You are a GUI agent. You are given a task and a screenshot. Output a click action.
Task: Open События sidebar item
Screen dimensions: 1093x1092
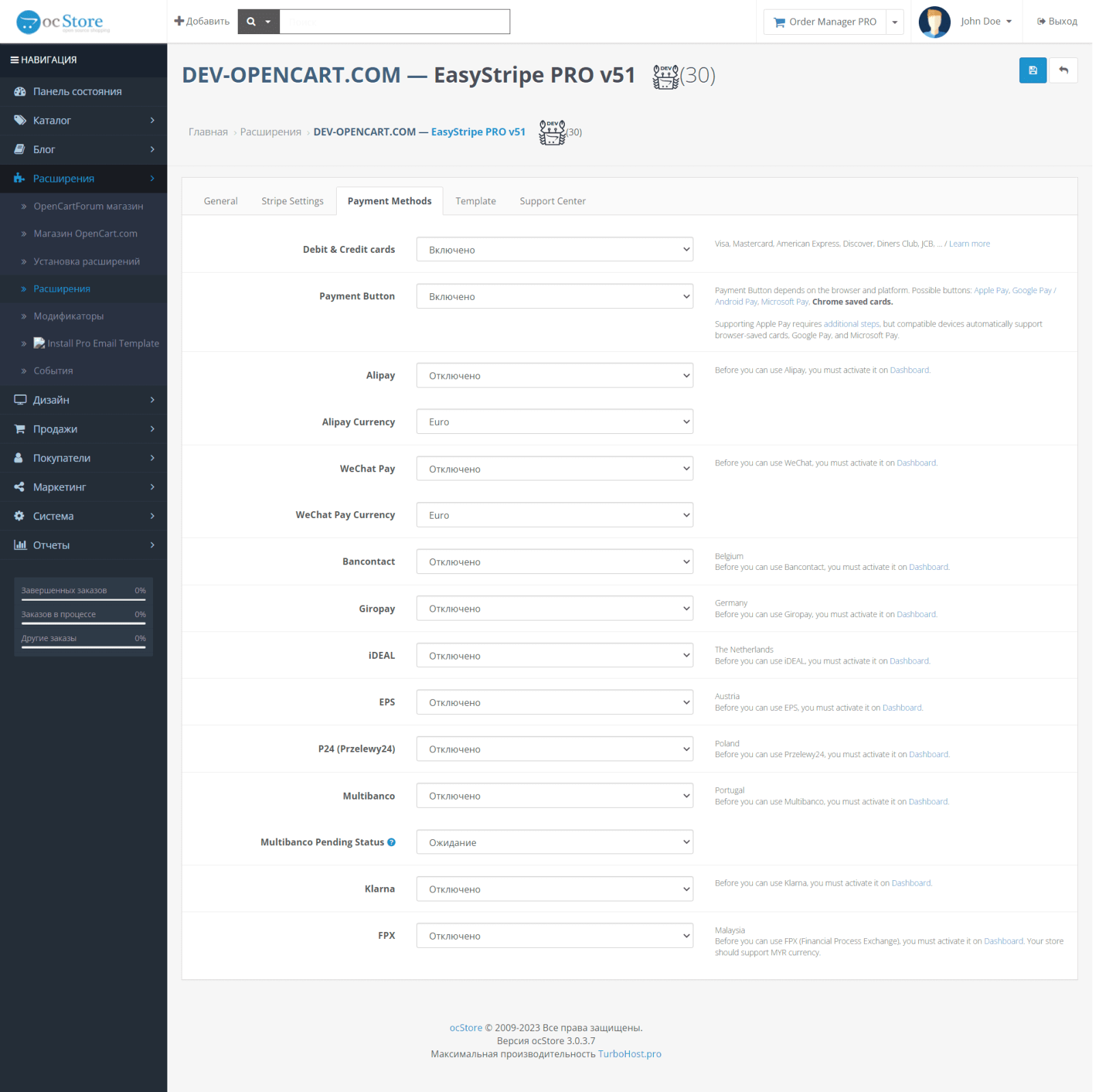pyautogui.click(x=53, y=370)
